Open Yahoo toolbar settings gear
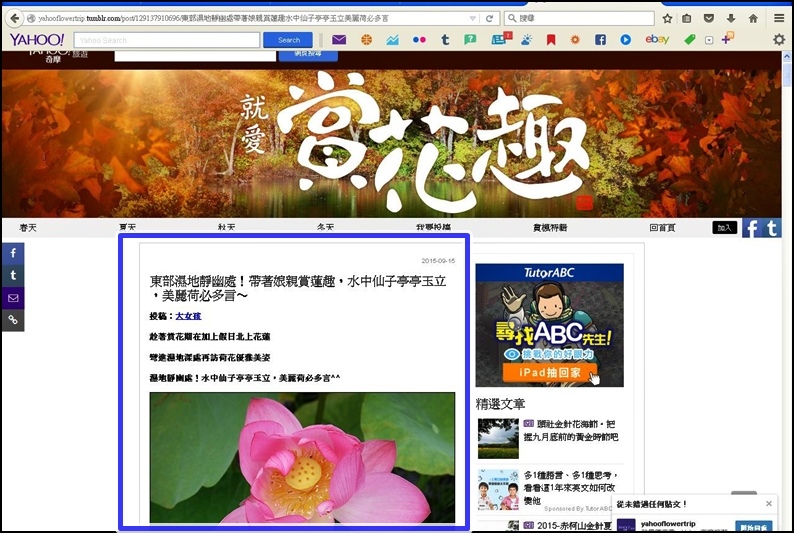Viewport: 794px width, 534px height. [x=779, y=39]
